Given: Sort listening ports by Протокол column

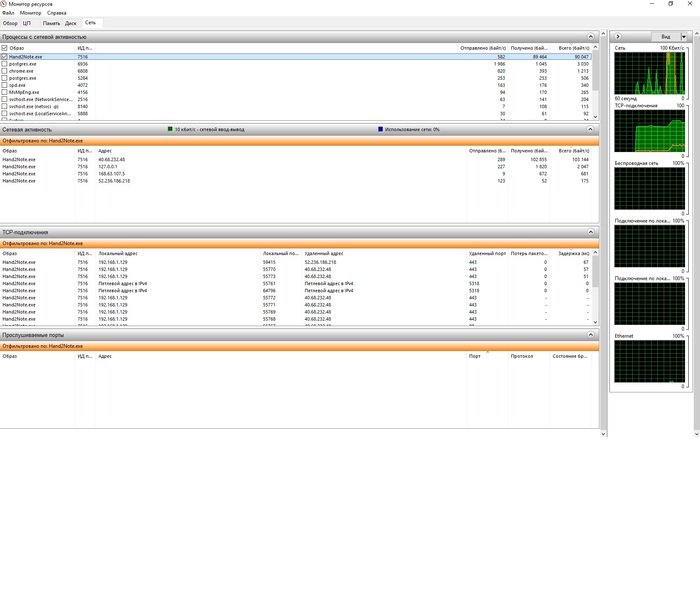Looking at the screenshot, I should click(521, 356).
